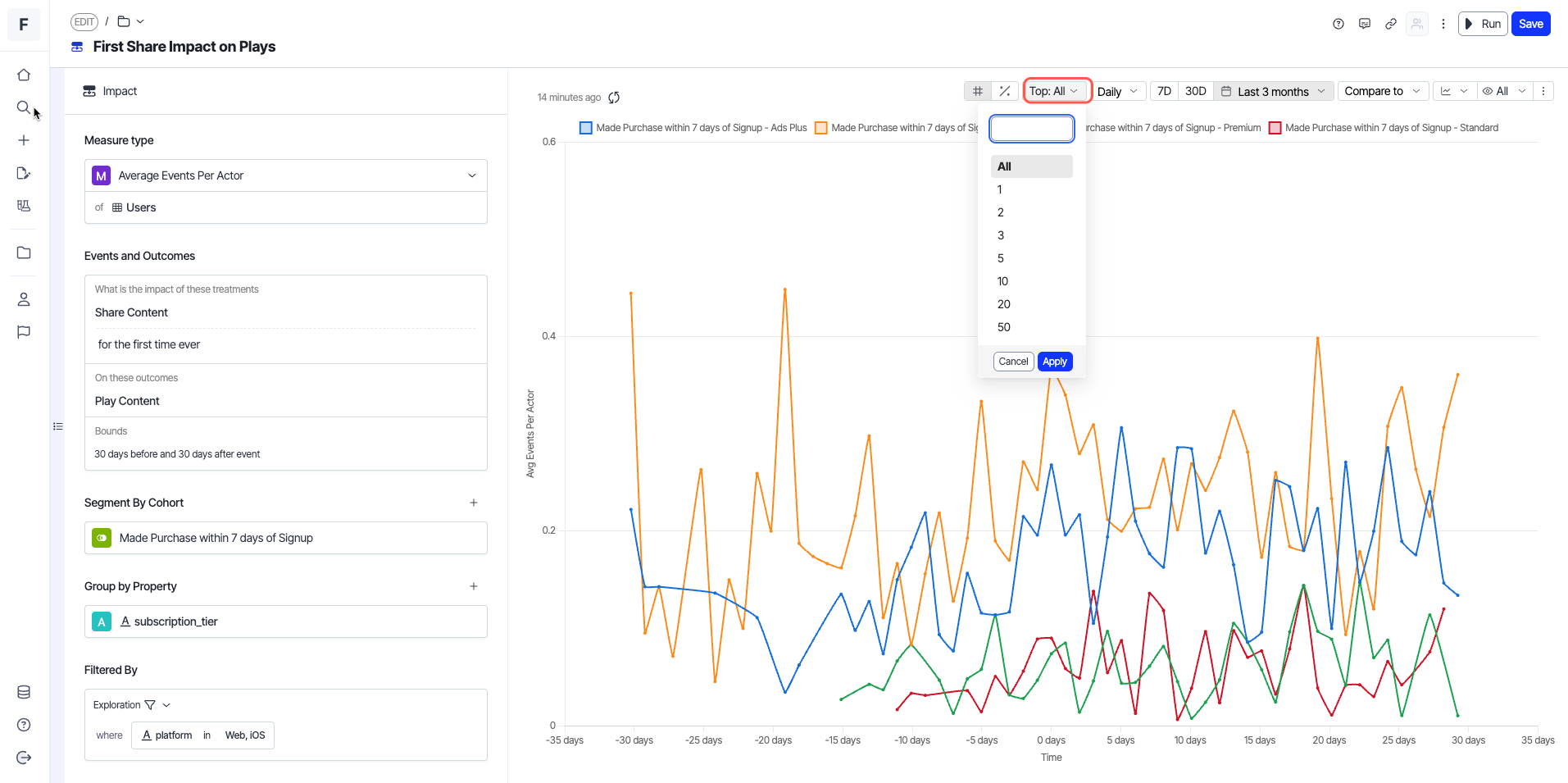Open the database icon in left sidebar
Image resolution: width=1568 pixels, height=783 pixels.
(x=24, y=692)
